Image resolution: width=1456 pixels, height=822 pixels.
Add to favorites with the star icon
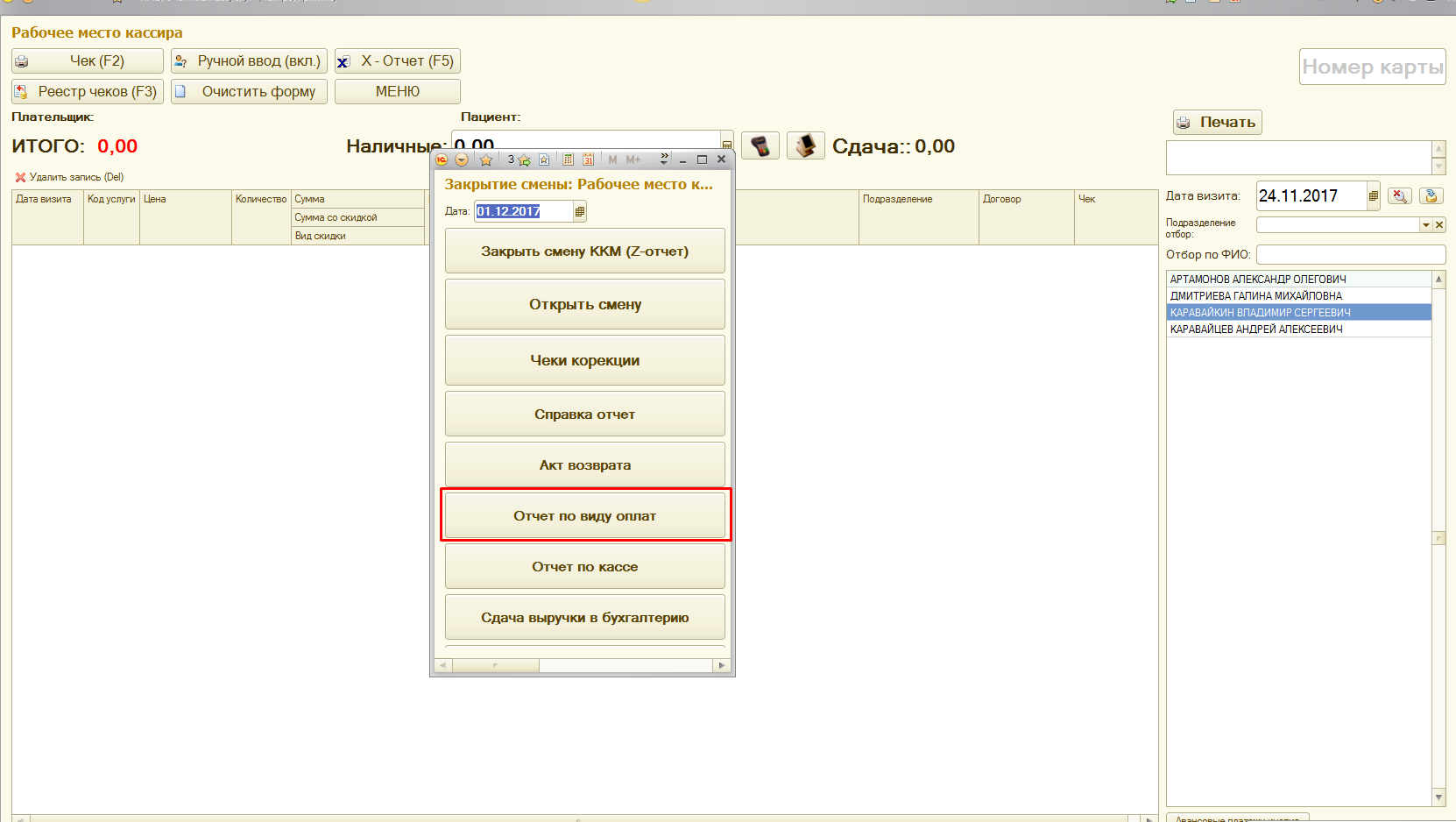486,159
